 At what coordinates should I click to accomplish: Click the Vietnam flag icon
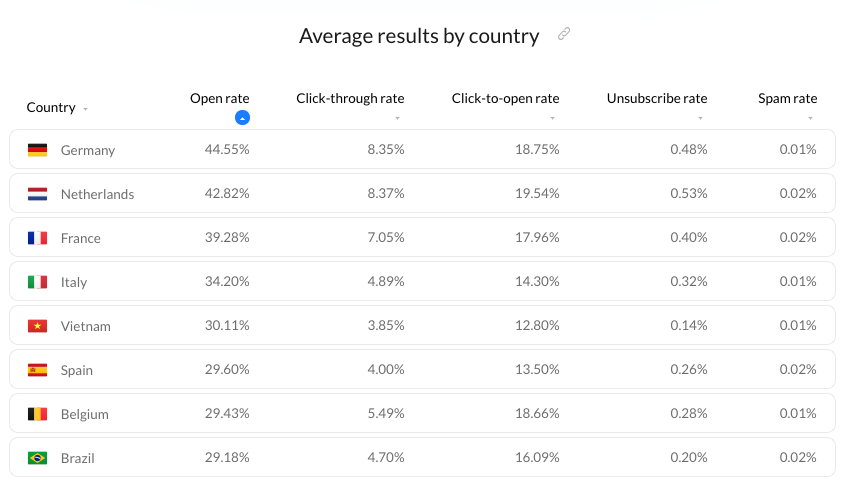point(37,326)
